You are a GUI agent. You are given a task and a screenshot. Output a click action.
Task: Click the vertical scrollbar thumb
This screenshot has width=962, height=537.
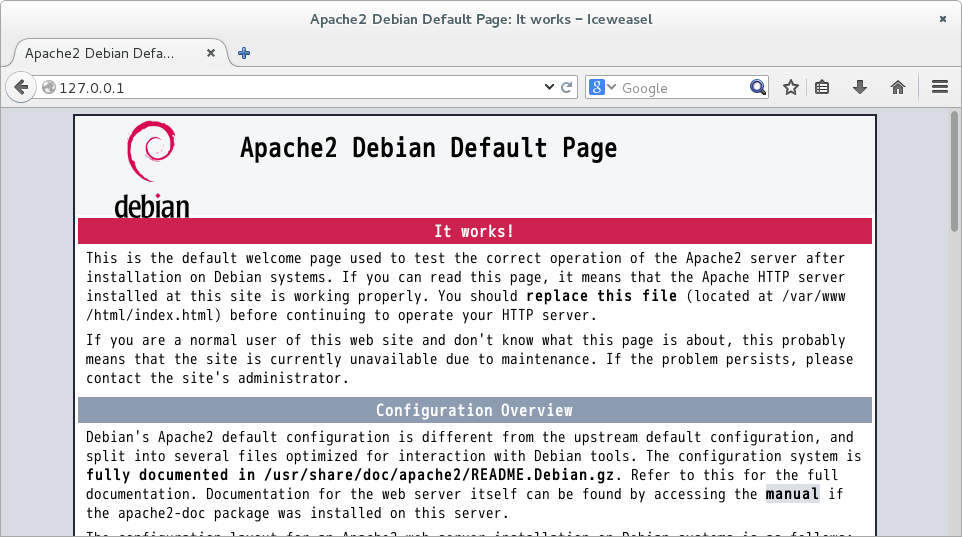[955, 171]
